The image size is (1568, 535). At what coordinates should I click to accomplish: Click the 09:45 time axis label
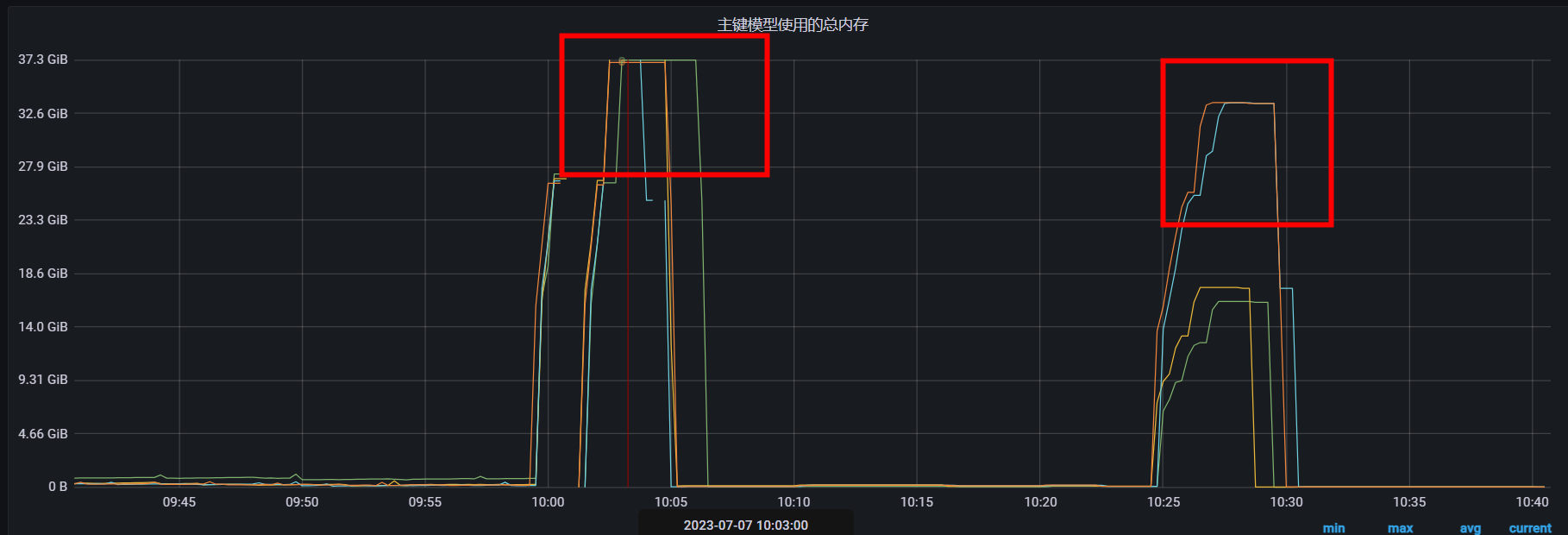179,501
